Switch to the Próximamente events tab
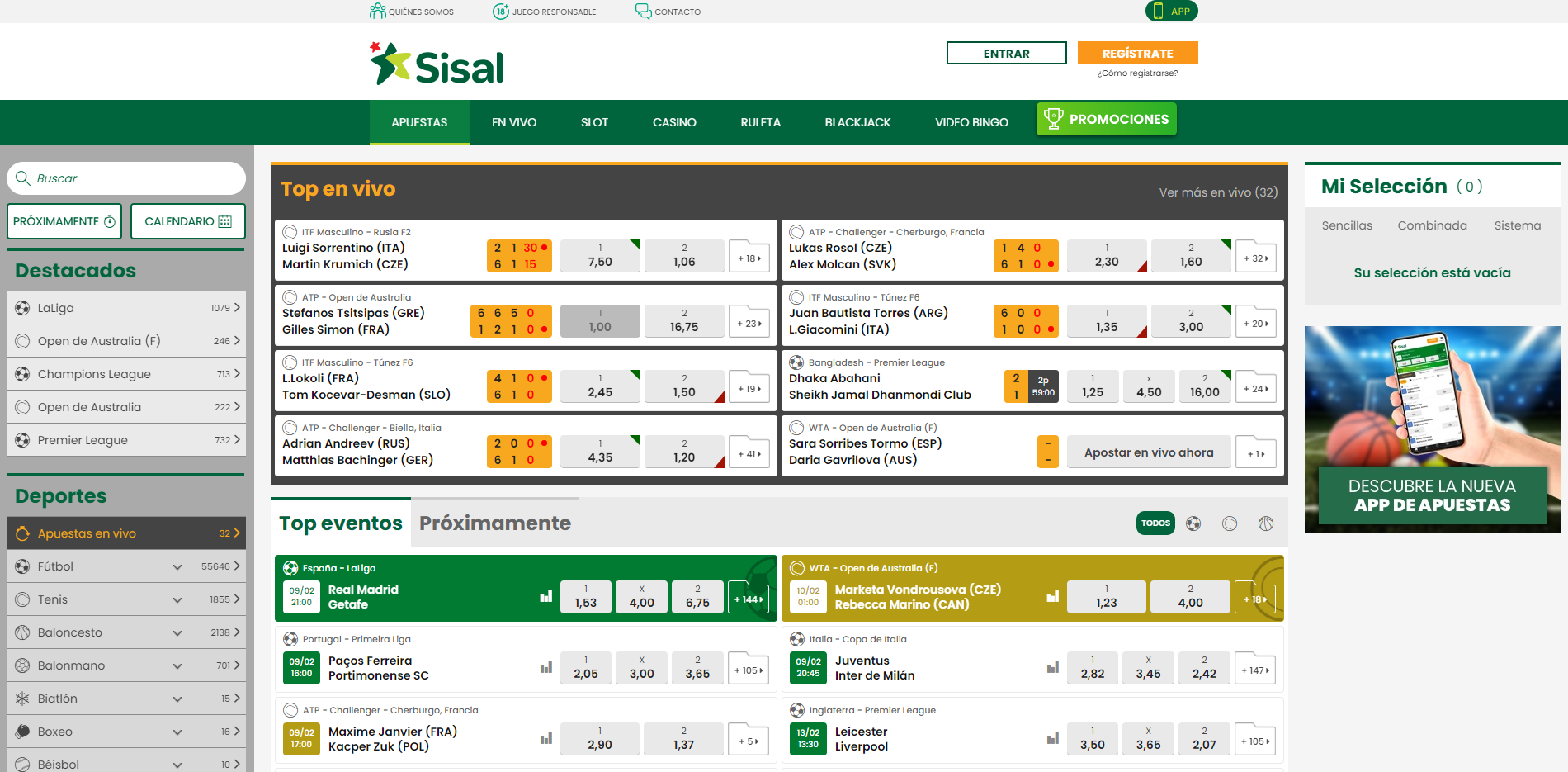Screen dimensions: 1568x772 [x=495, y=523]
